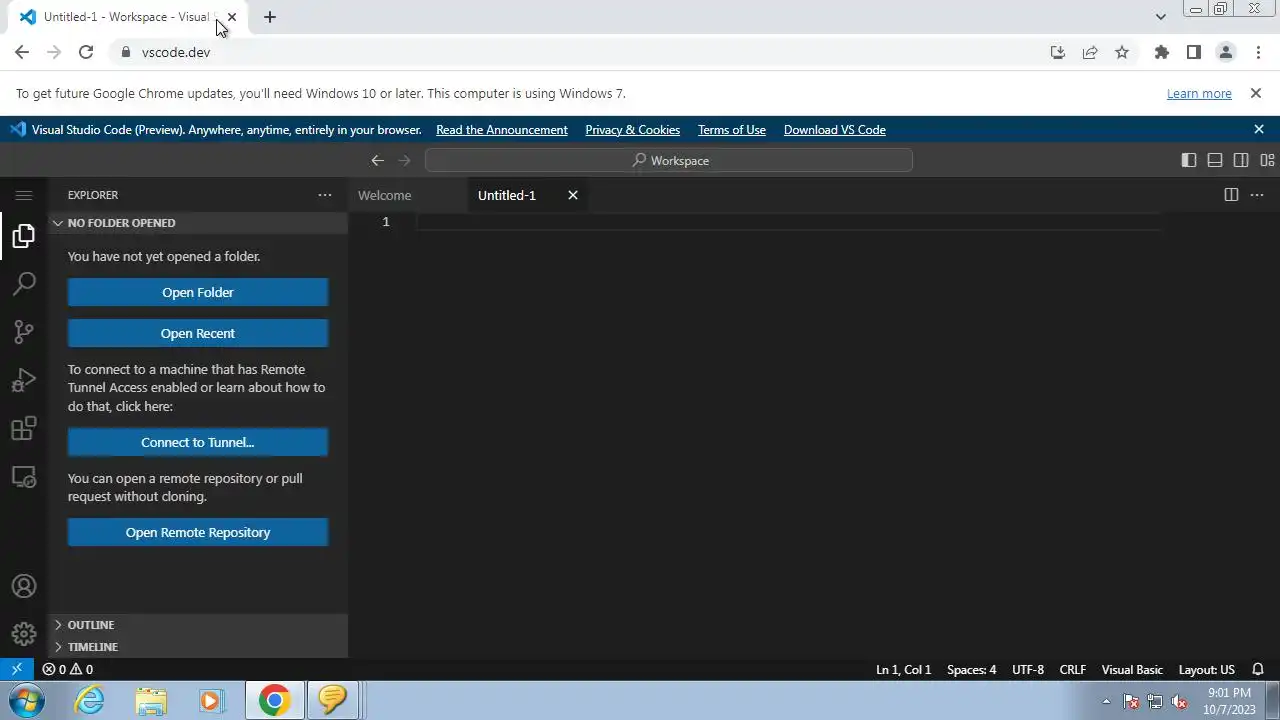Viewport: 1280px width, 720px height.
Task: Open the Extensions view
Action: (24, 429)
